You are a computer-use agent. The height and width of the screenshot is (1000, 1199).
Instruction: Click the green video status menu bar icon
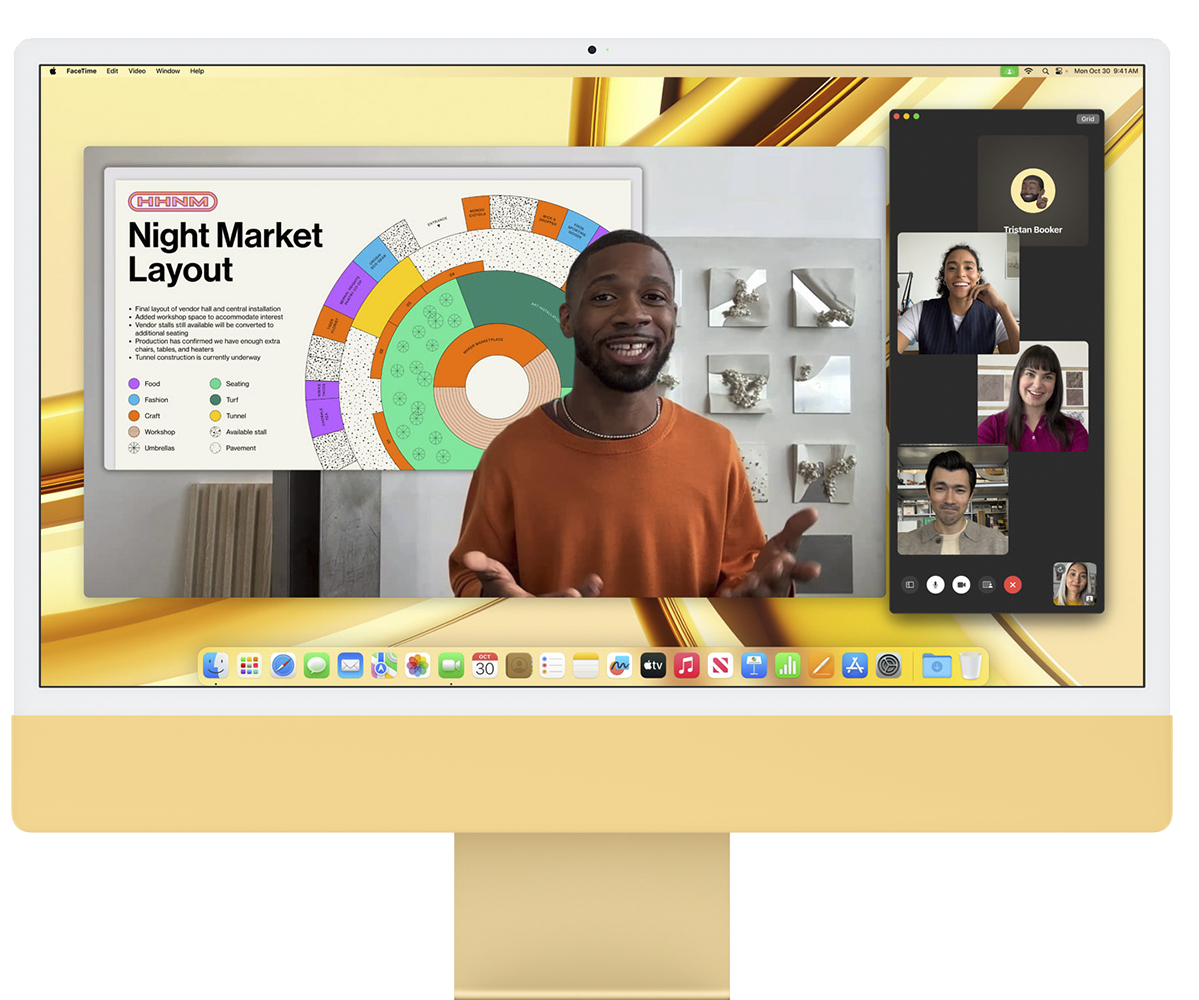point(1009,71)
